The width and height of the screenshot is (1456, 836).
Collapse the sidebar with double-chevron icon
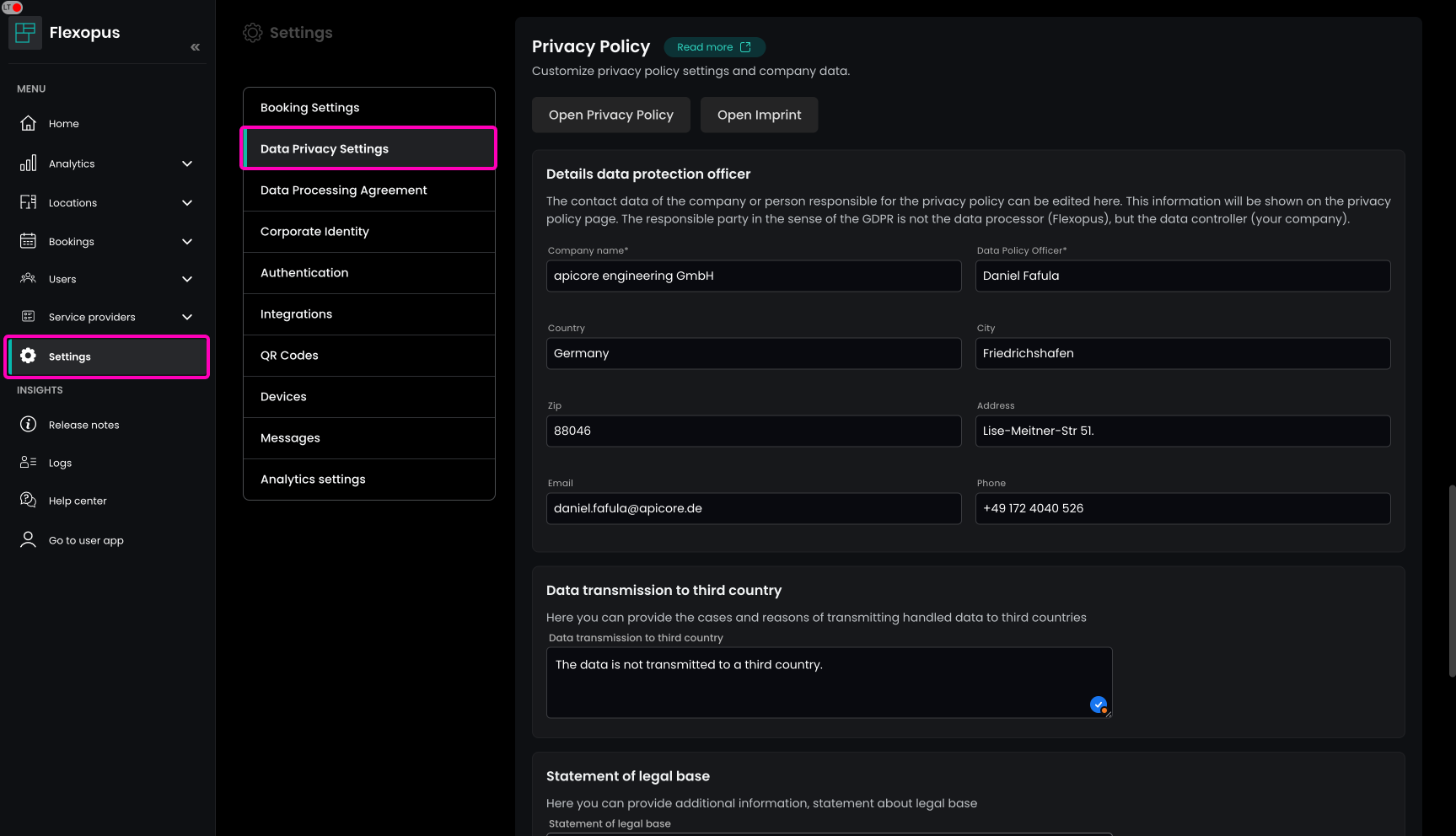pyautogui.click(x=195, y=47)
